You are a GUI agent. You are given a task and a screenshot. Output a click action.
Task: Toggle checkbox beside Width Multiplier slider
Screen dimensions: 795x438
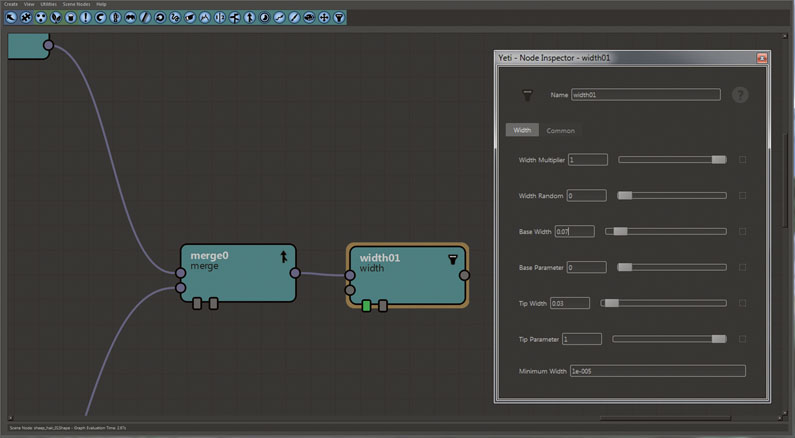(742, 160)
